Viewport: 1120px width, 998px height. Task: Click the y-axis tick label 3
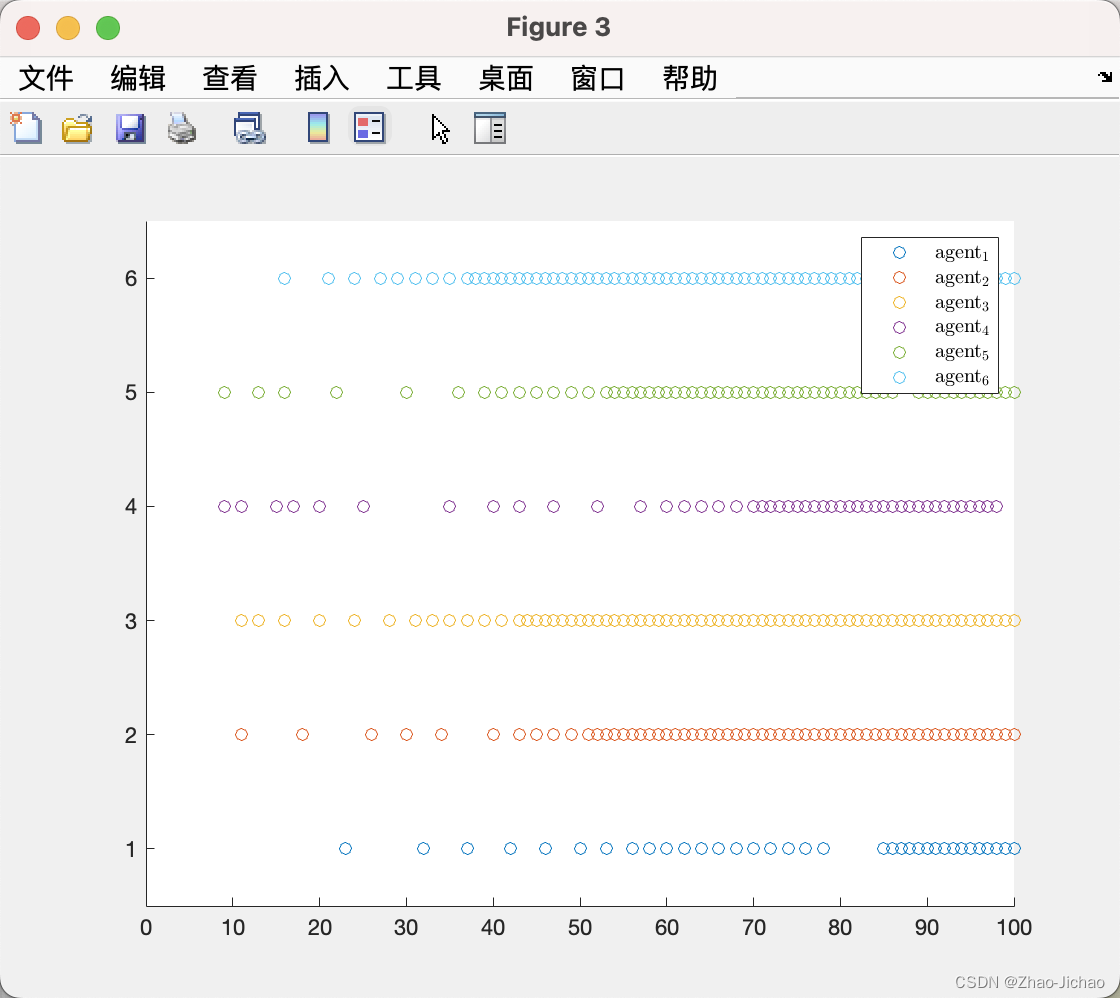tap(131, 621)
